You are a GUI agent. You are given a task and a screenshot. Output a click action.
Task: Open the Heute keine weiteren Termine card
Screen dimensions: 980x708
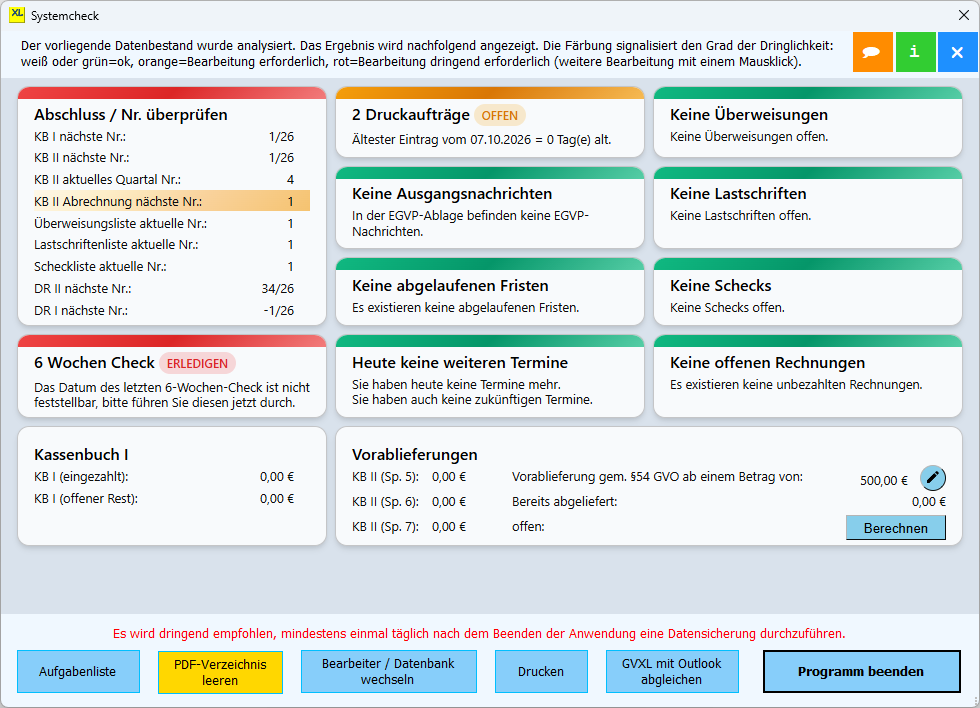point(490,376)
